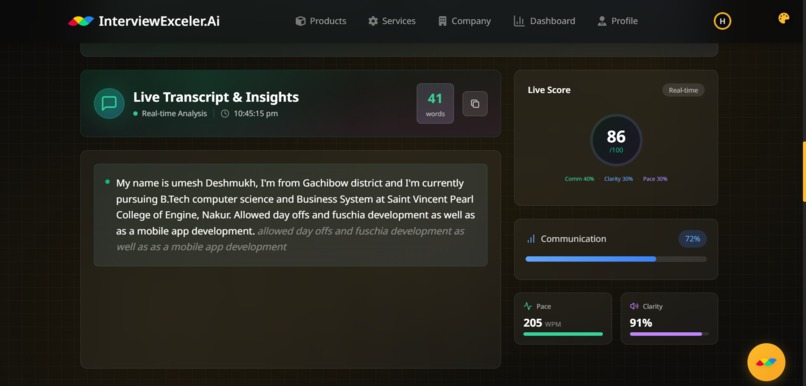Click the chat bubble transcript icon
The image size is (806, 386).
pyautogui.click(x=109, y=103)
